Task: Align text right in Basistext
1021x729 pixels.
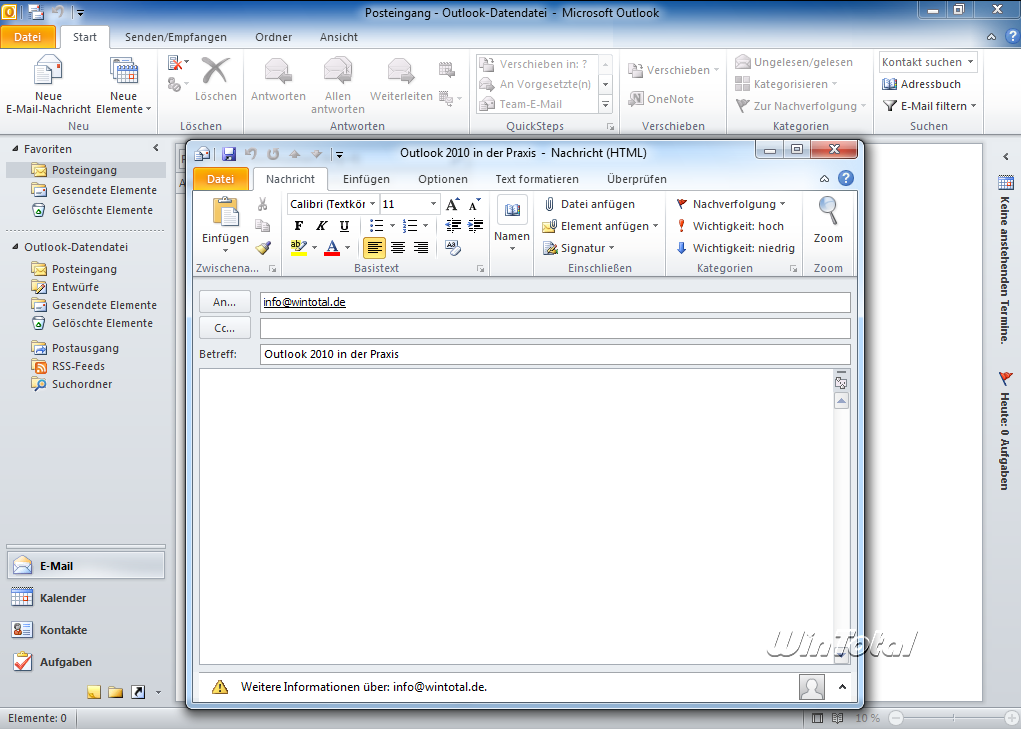Action: tap(421, 247)
